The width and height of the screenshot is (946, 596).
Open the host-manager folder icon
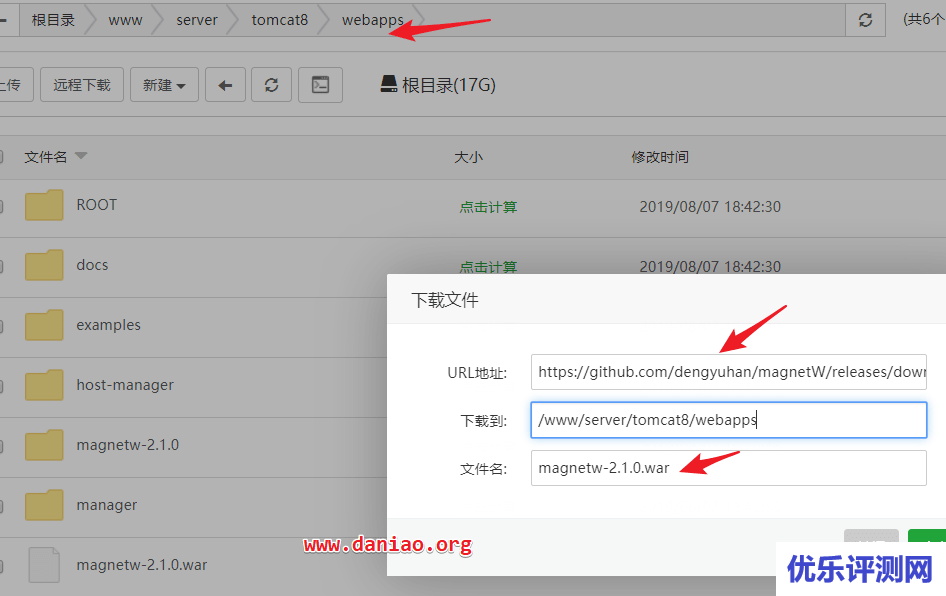tap(44, 385)
